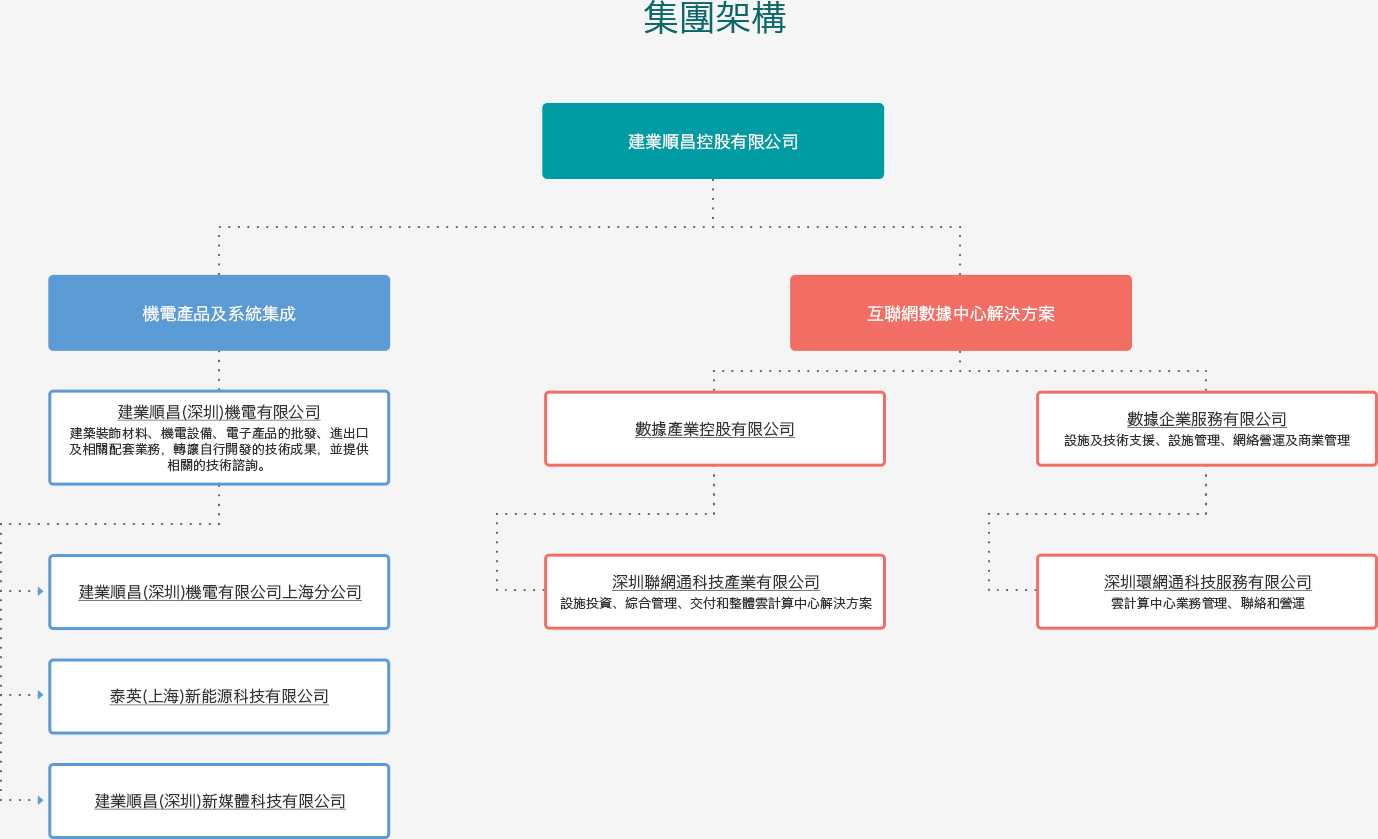Click description starting 建築裝飾材料、機電設備
The image size is (1378, 839).
[x=219, y=449]
